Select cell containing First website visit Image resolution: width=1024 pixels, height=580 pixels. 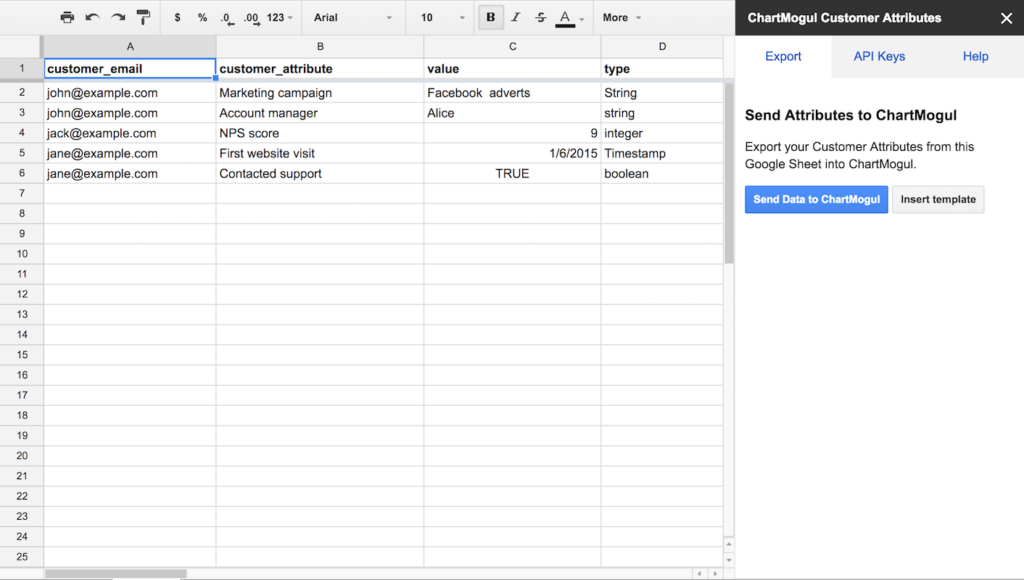[x=320, y=153]
